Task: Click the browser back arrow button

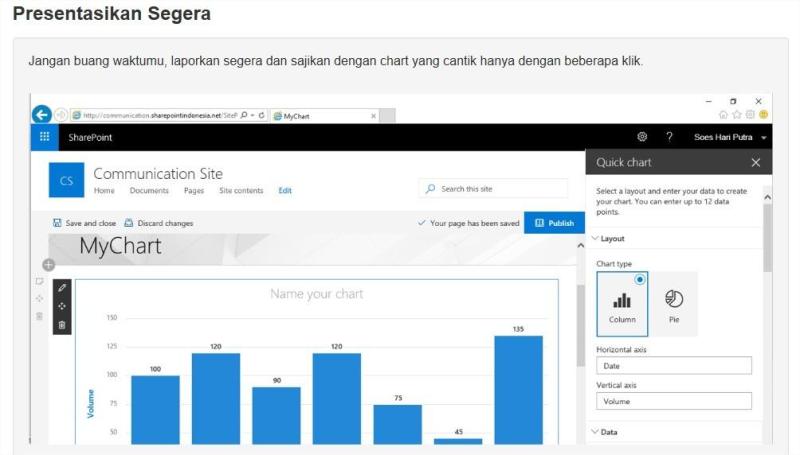Action: point(41,115)
